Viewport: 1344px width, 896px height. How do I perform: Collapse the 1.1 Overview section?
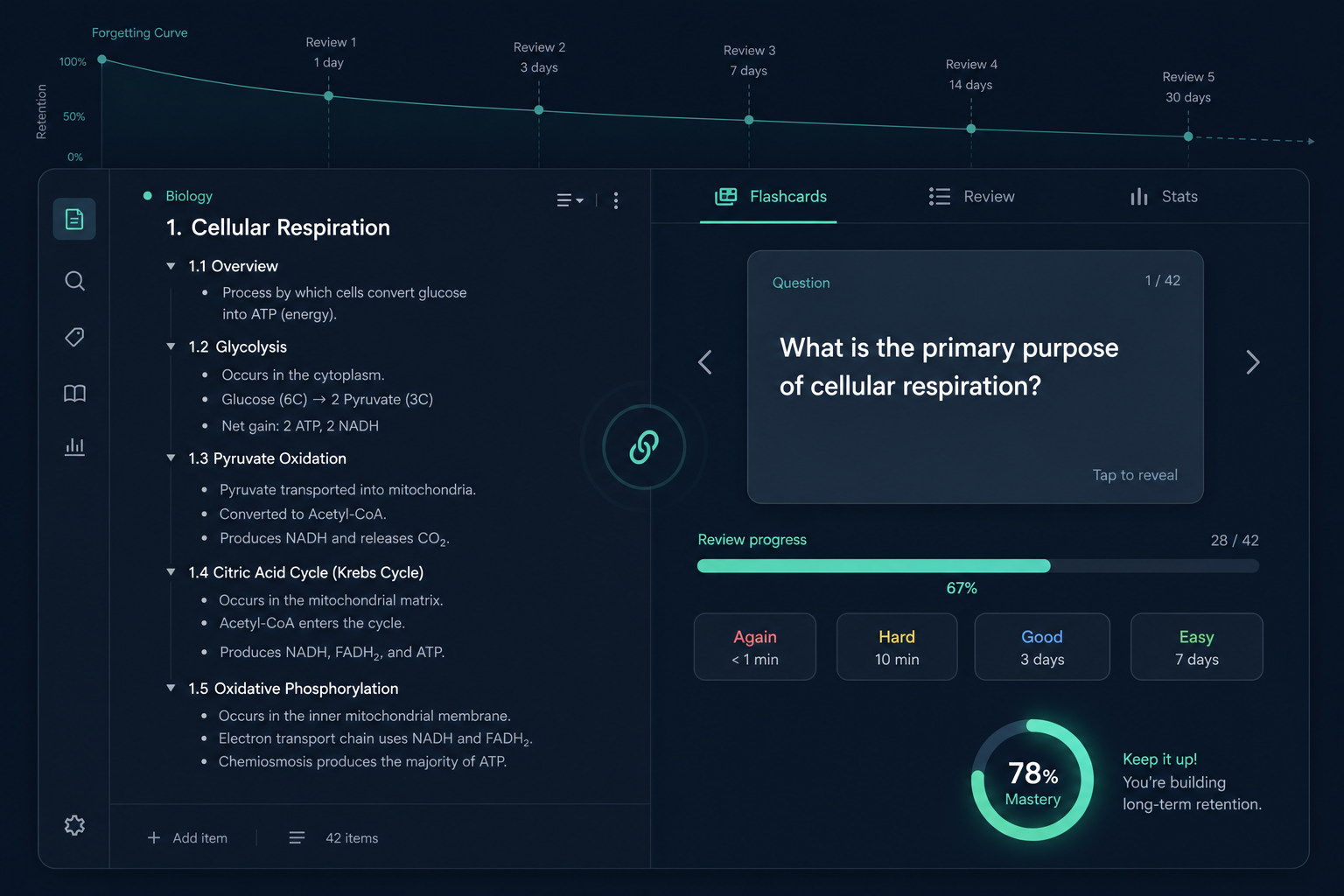point(171,266)
